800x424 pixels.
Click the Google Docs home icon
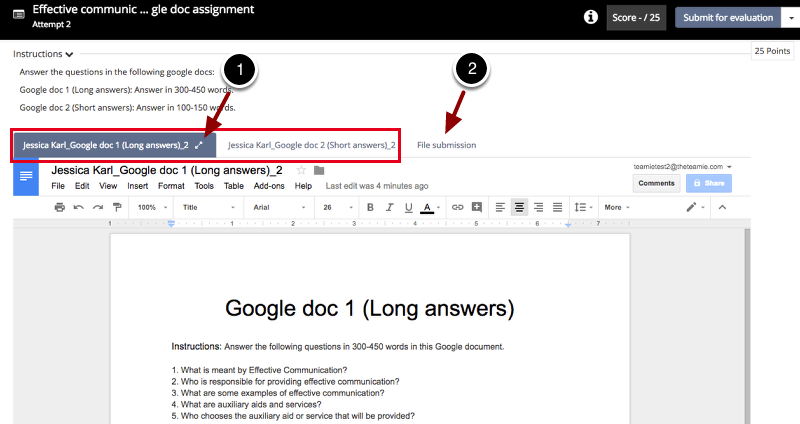[26, 177]
